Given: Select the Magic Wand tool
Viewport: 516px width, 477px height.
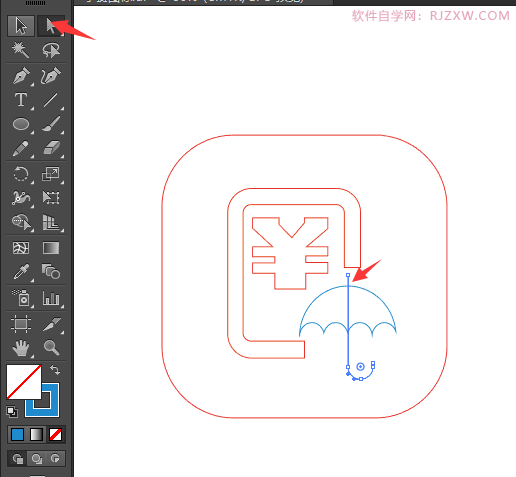Looking at the screenshot, I should pos(21,50).
